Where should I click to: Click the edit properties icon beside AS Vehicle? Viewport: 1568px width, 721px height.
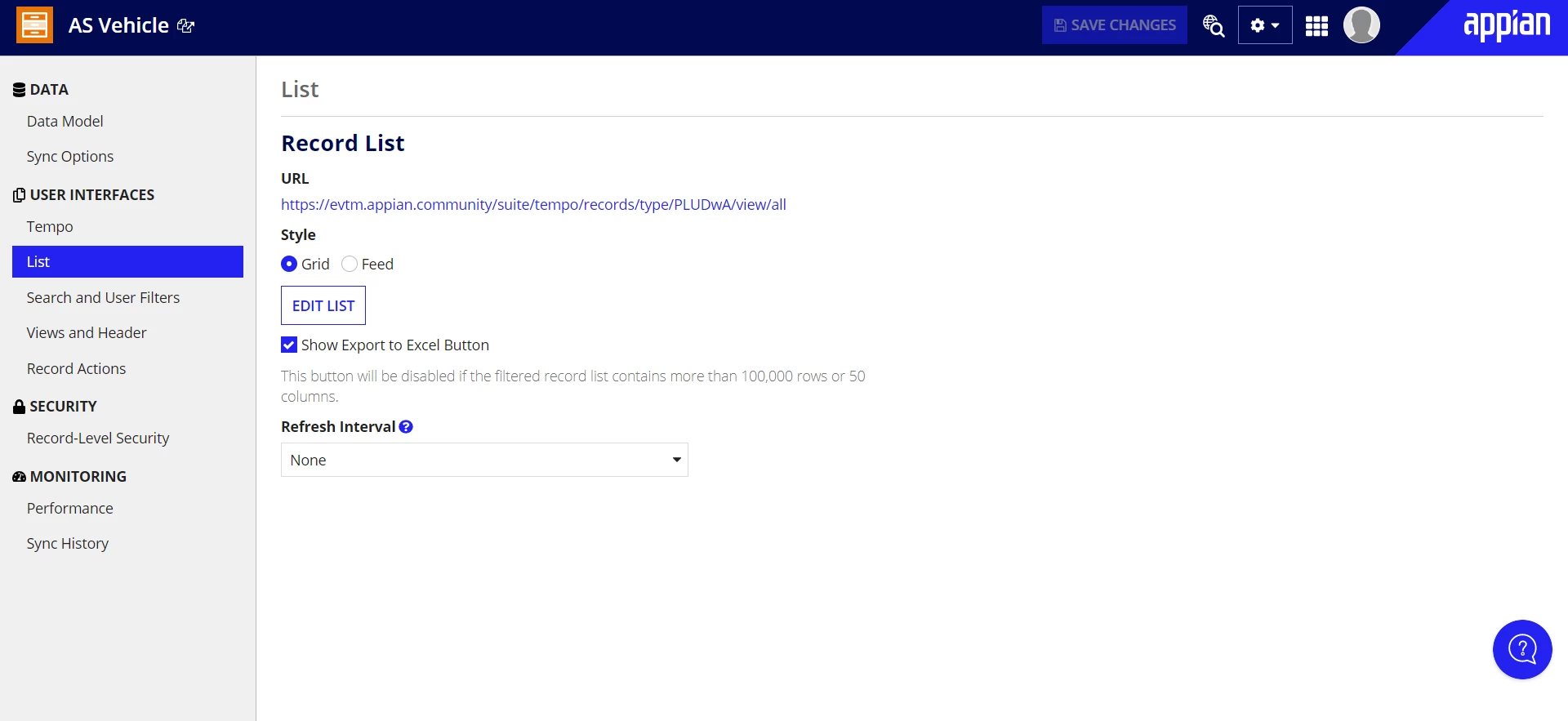tap(186, 26)
